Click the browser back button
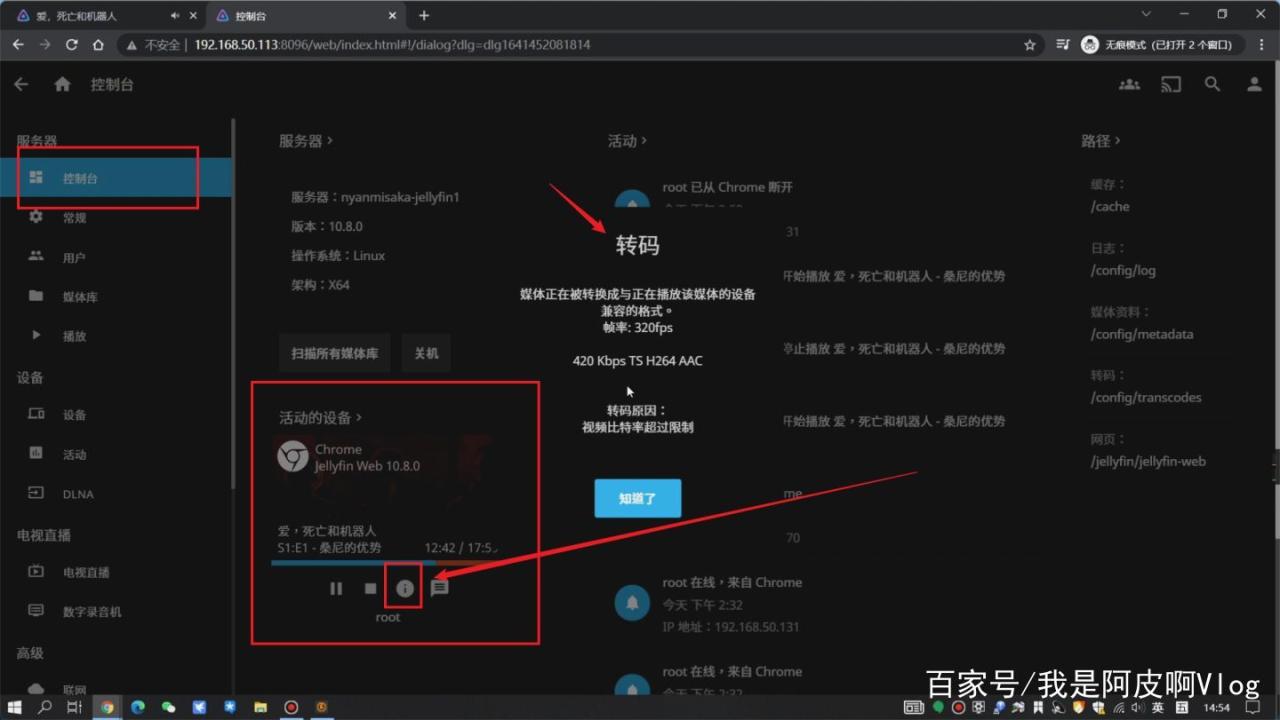The height and width of the screenshot is (720, 1280). point(18,45)
